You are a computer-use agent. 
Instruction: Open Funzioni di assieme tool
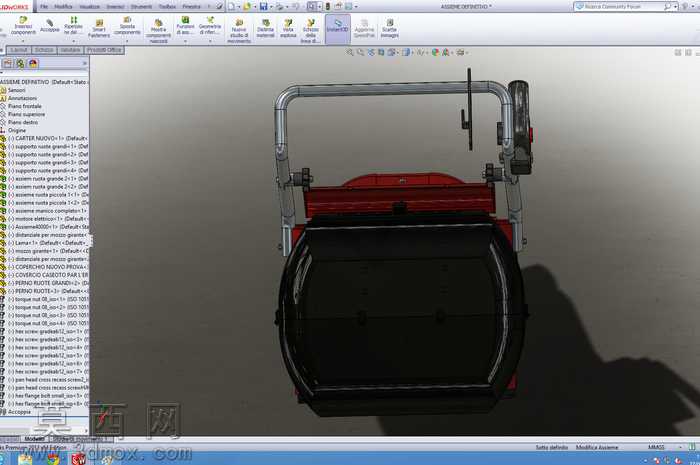tap(185, 26)
